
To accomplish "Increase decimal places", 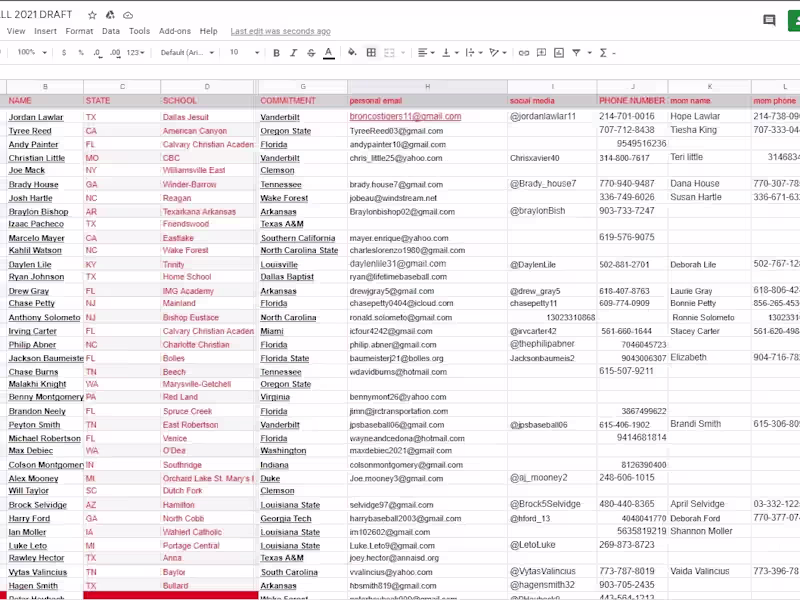I will 115,53.
